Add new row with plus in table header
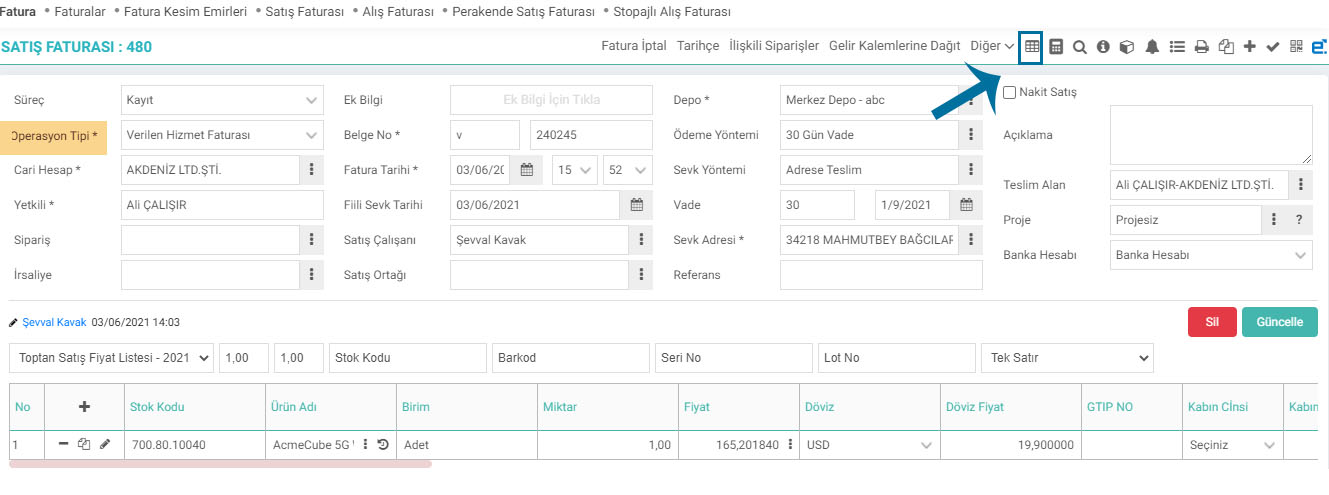 [84, 407]
